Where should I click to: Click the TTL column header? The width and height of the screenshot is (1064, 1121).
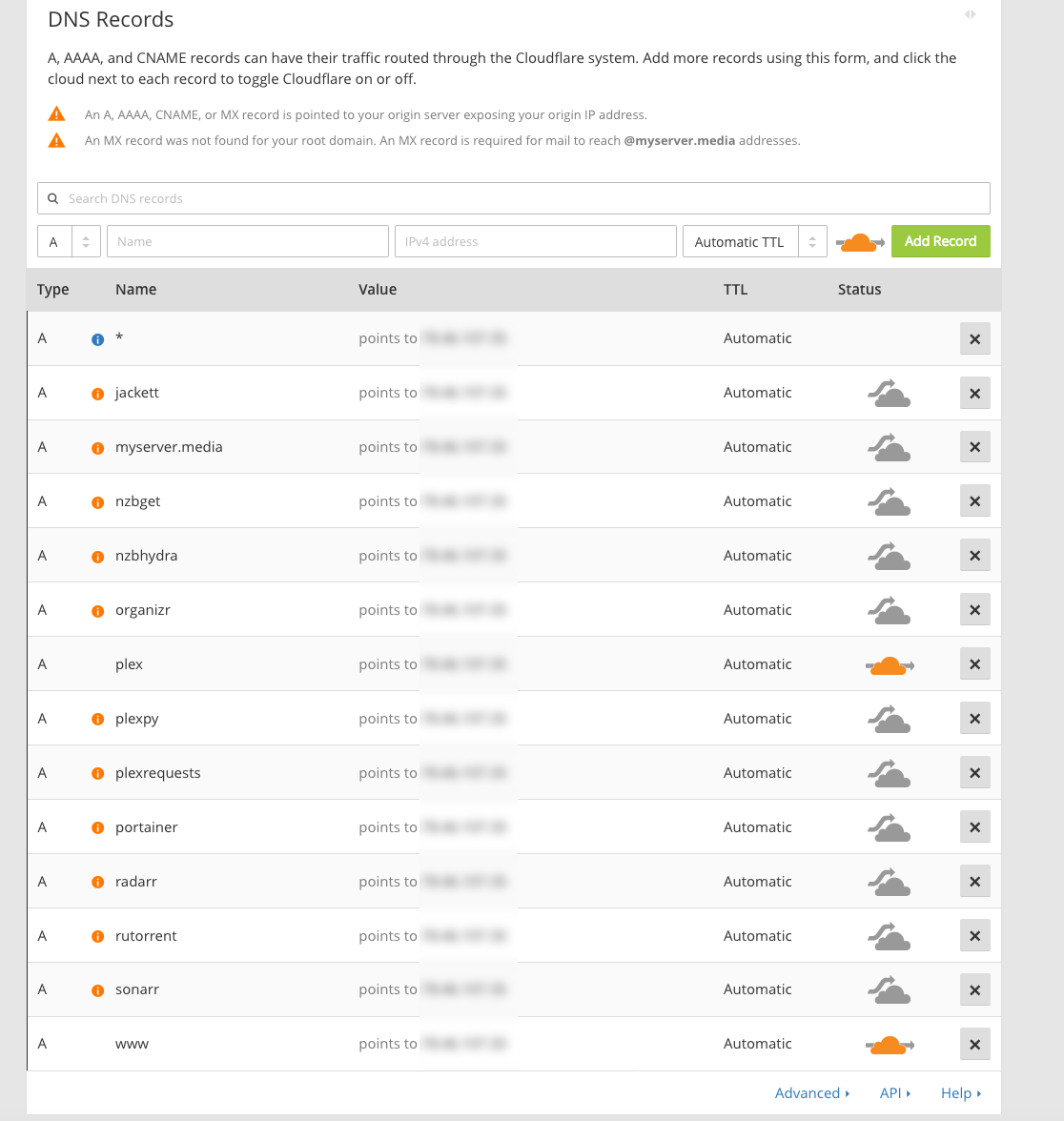click(735, 290)
